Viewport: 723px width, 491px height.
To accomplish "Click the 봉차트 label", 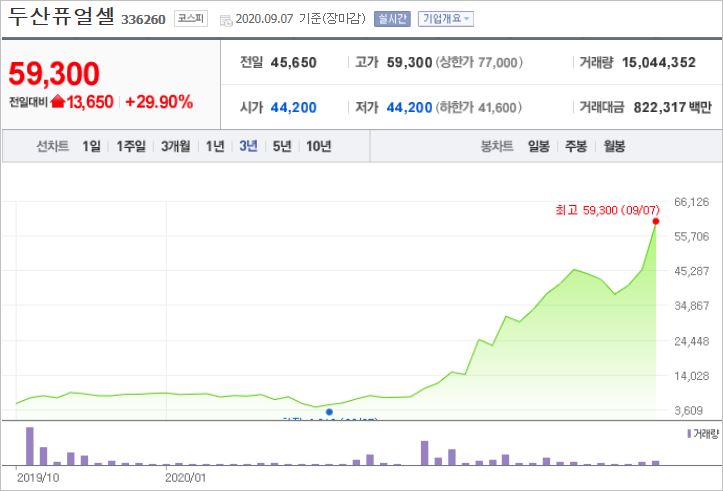I will pyautogui.click(x=497, y=146).
